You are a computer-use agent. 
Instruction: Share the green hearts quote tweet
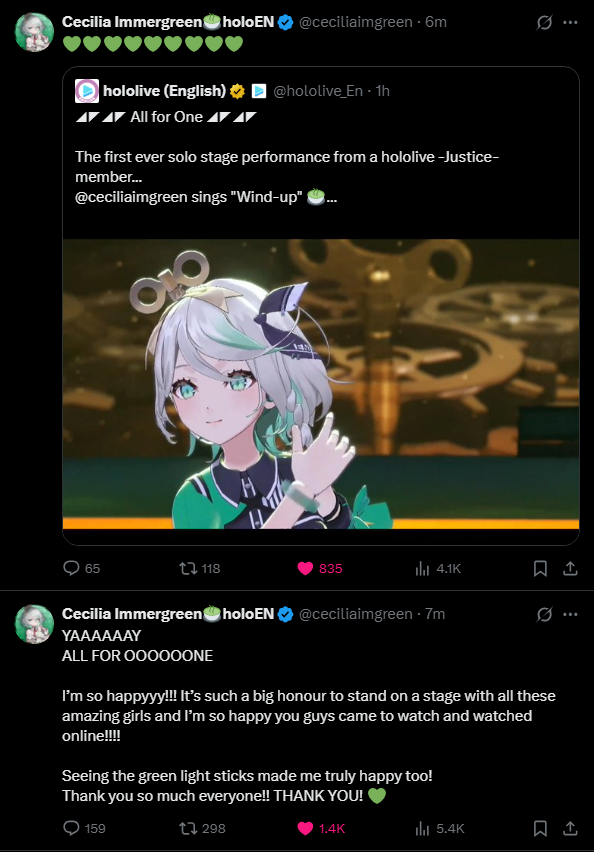[570, 568]
